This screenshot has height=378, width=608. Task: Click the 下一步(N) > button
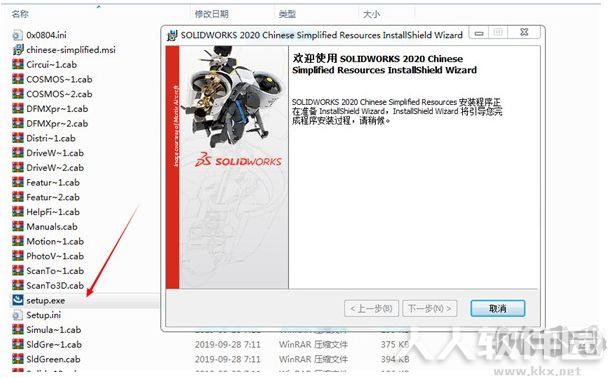pos(430,308)
